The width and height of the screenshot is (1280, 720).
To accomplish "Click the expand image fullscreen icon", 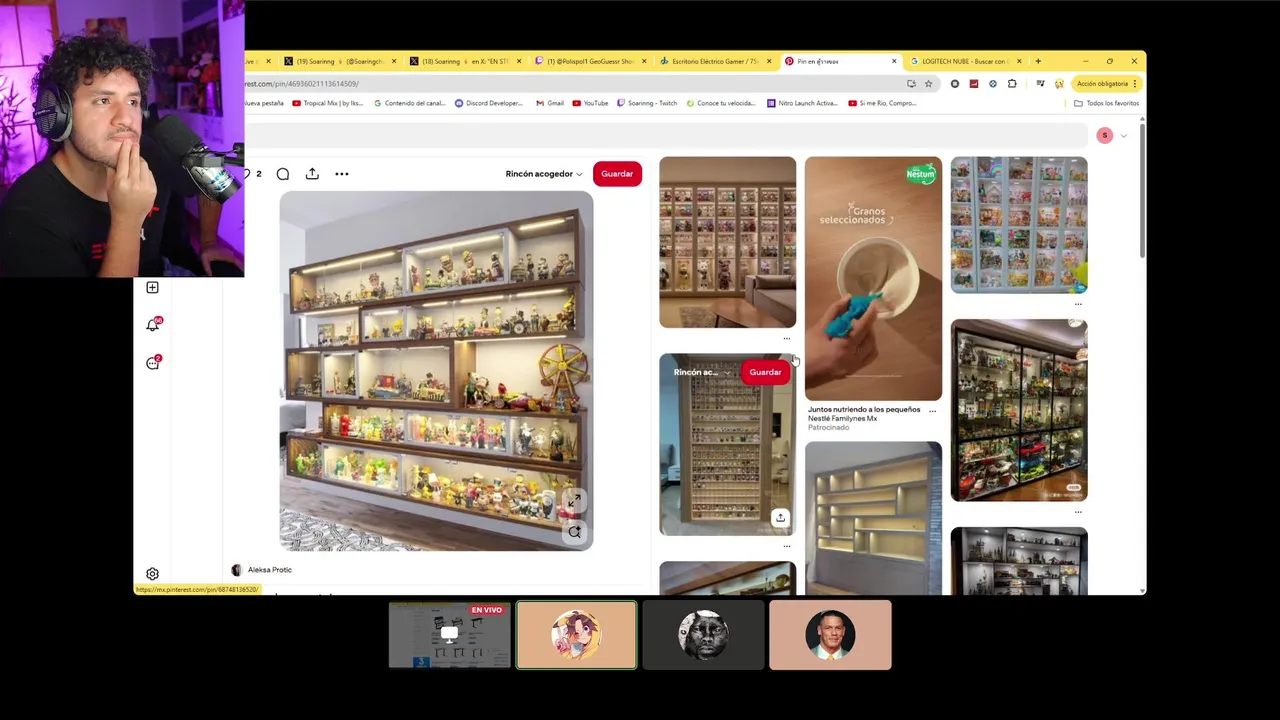I will pyautogui.click(x=574, y=501).
